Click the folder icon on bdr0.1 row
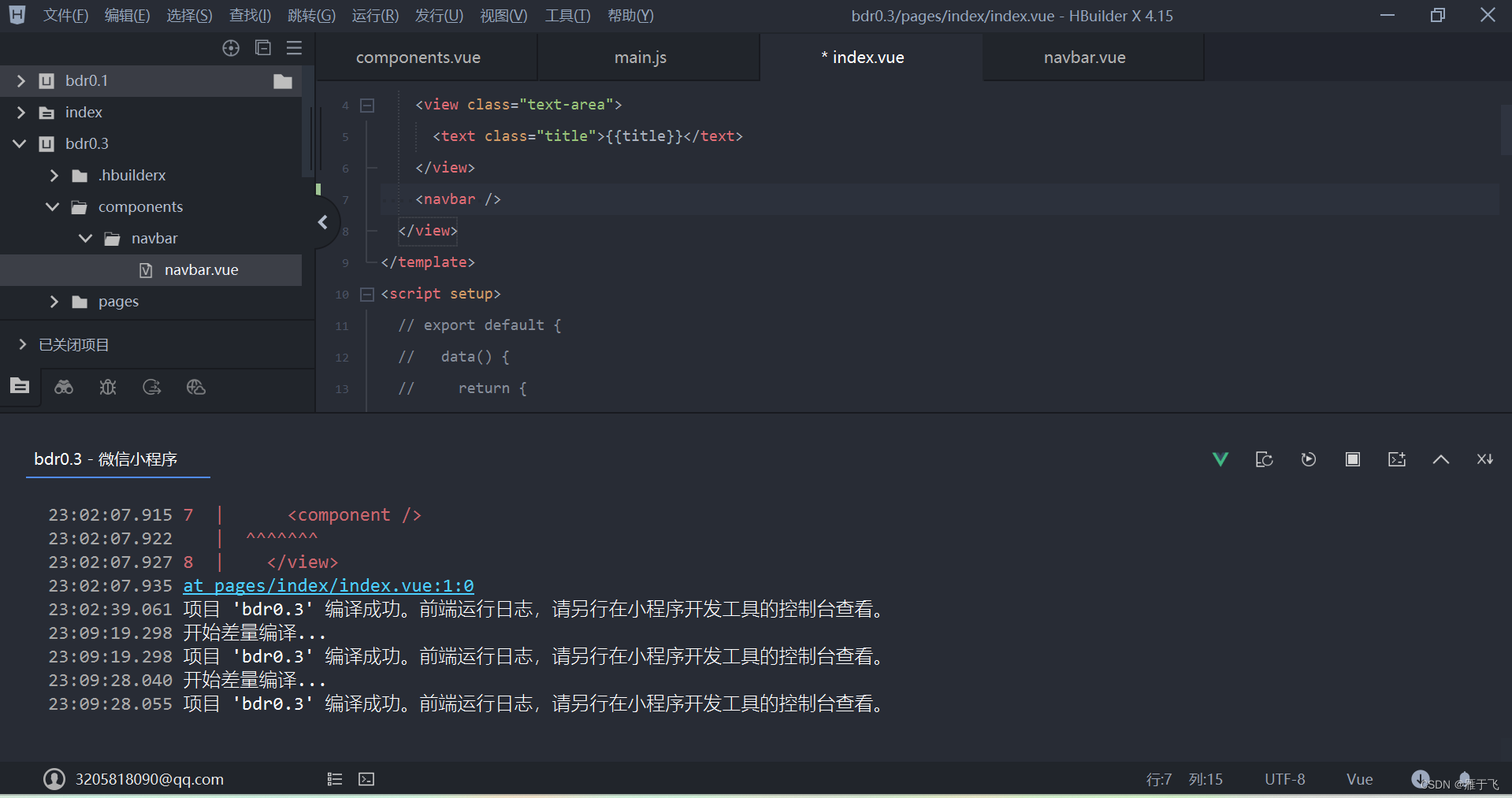Screen dimensions: 1512x798 283,81
